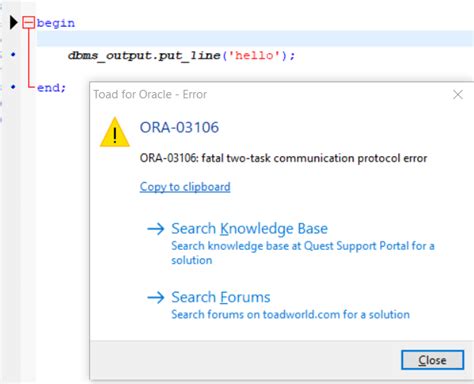
Task: Open the Search Forums link
Action: [221, 297]
